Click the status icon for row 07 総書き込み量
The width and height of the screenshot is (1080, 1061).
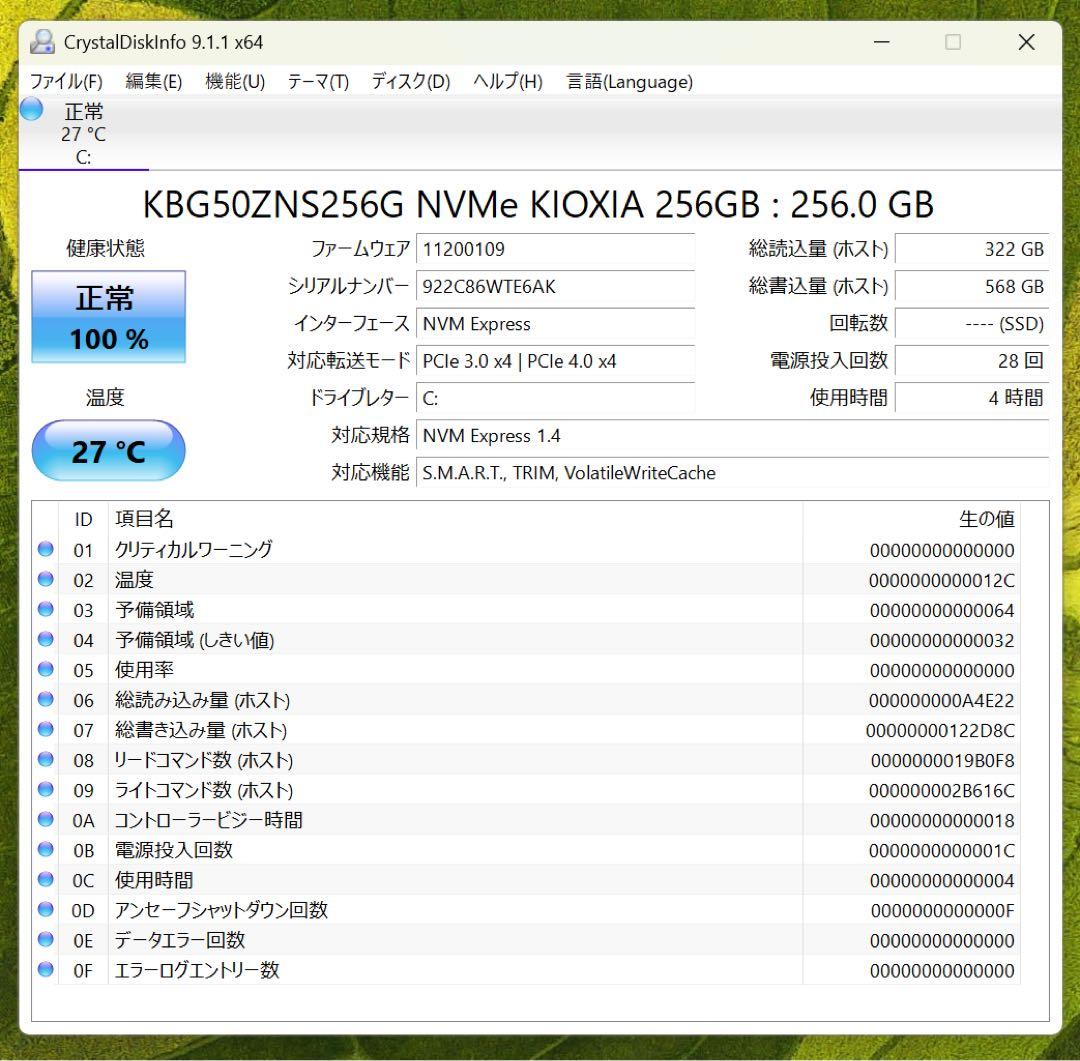(x=45, y=729)
